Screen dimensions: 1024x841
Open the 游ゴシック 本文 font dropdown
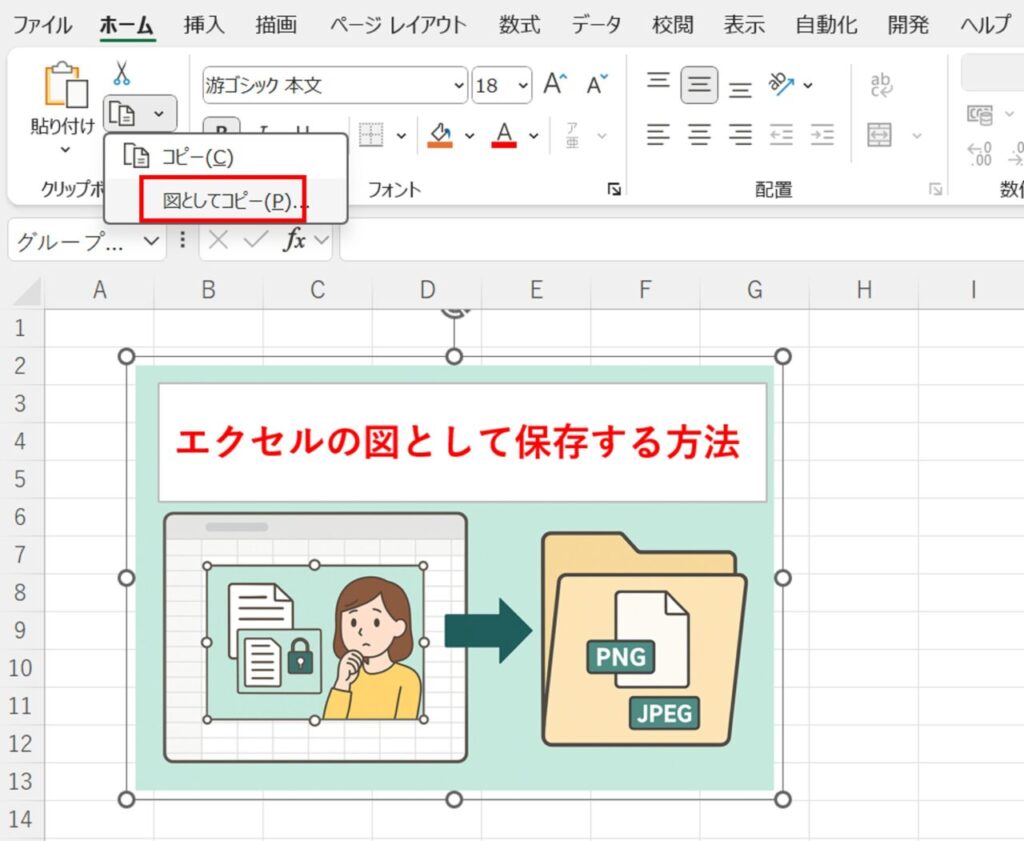pos(460,85)
